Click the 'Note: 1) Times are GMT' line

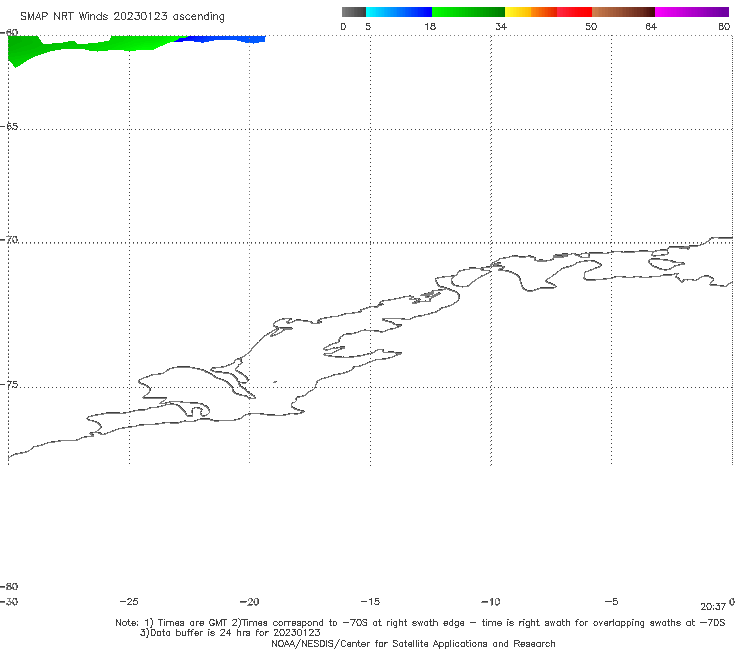pos(420,623)
